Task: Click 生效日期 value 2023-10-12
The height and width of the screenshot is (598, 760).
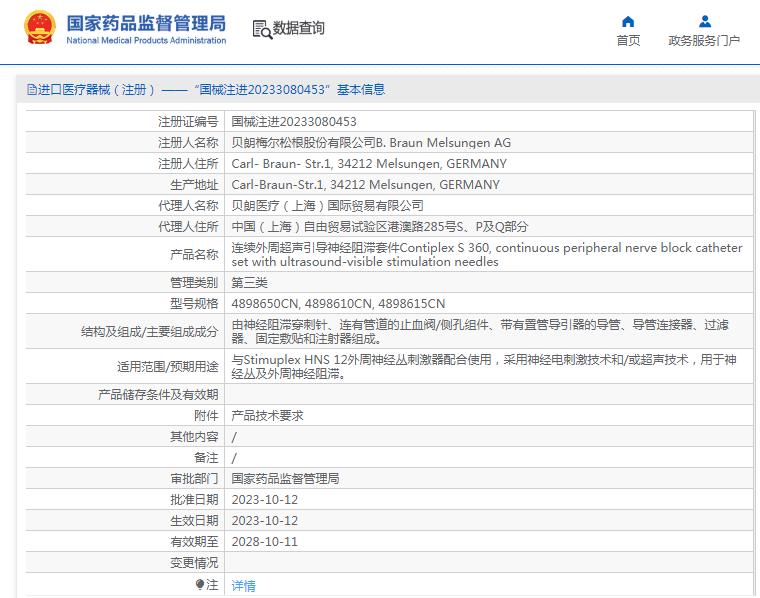Action: [265, 520]
